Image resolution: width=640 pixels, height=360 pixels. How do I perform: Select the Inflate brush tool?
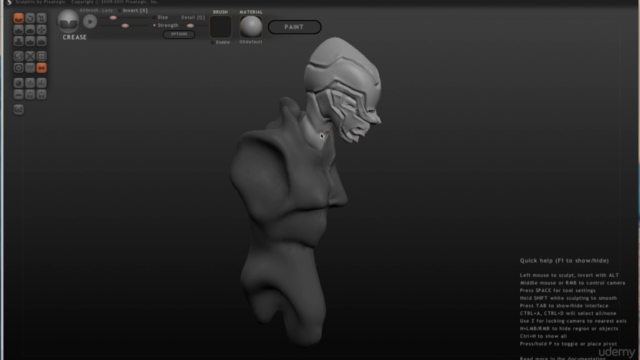[x=18, y=41]
